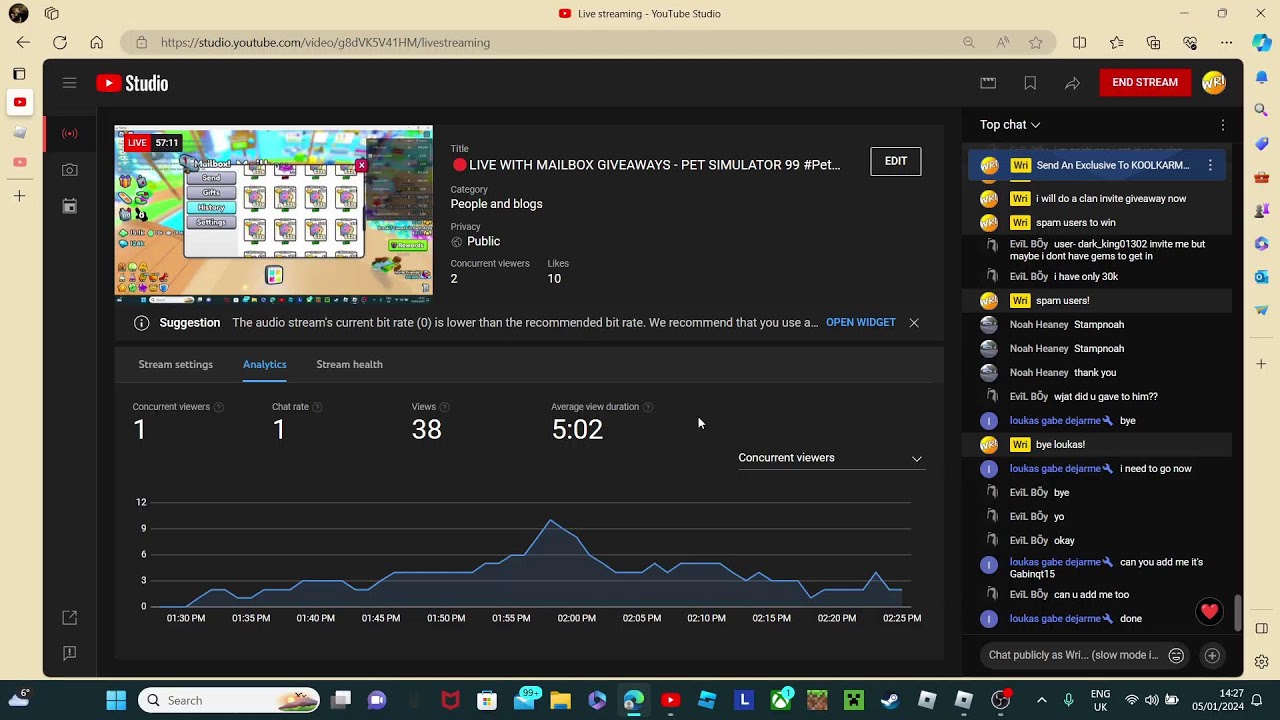Click Noah Heaney's 'thank you' chat message
The height and width of the screenshot is (720, 1280).
1095,373
